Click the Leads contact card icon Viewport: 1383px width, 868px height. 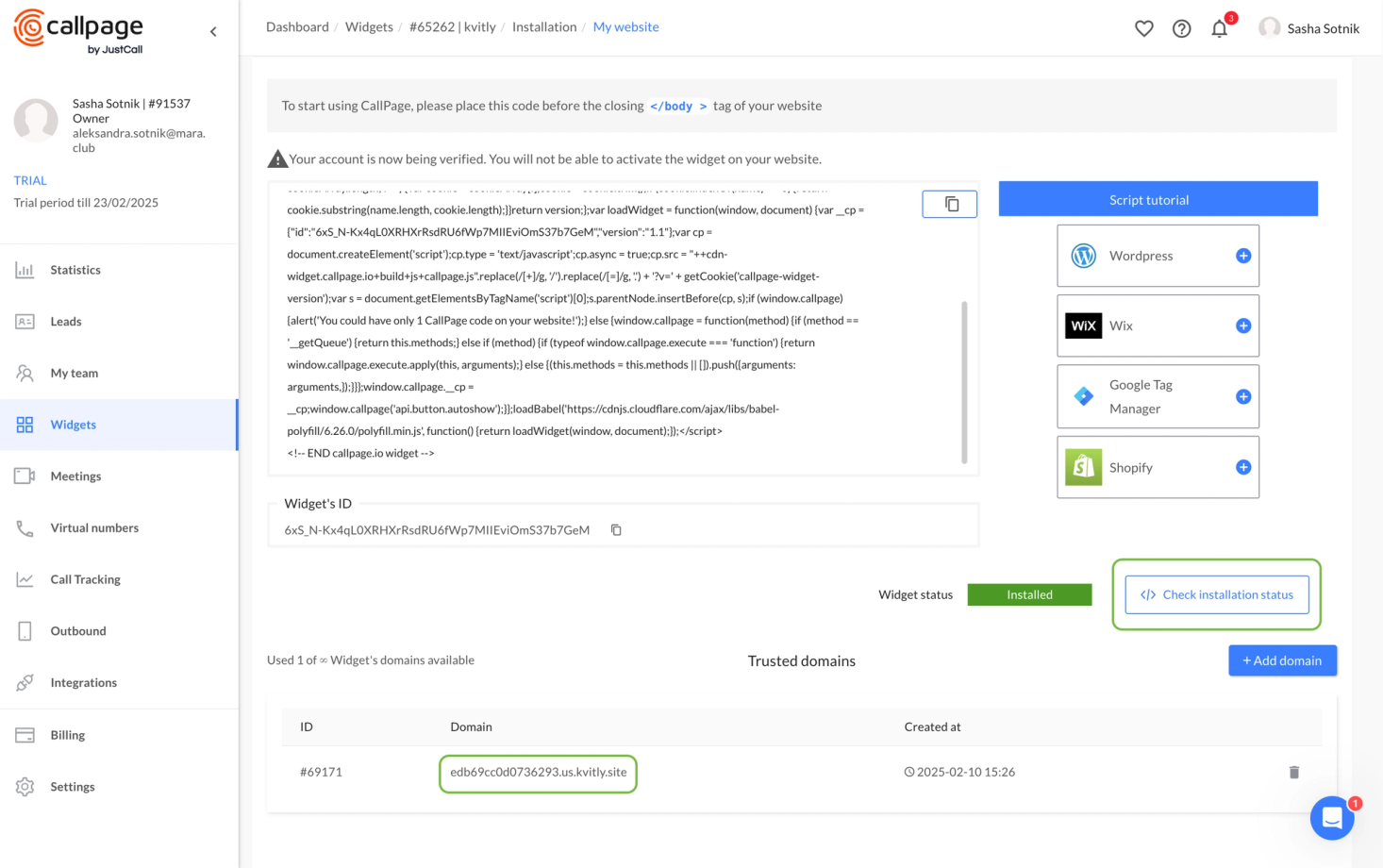point(25,322)
